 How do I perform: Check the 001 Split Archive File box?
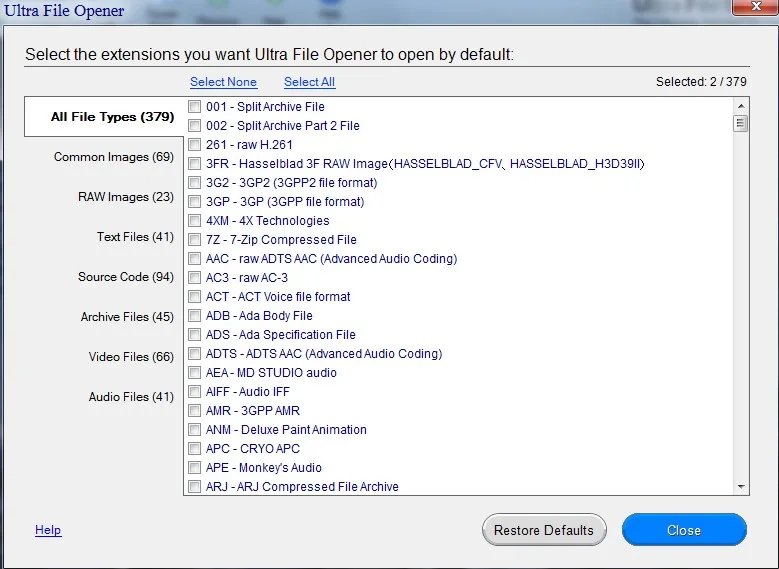point(194,107)
